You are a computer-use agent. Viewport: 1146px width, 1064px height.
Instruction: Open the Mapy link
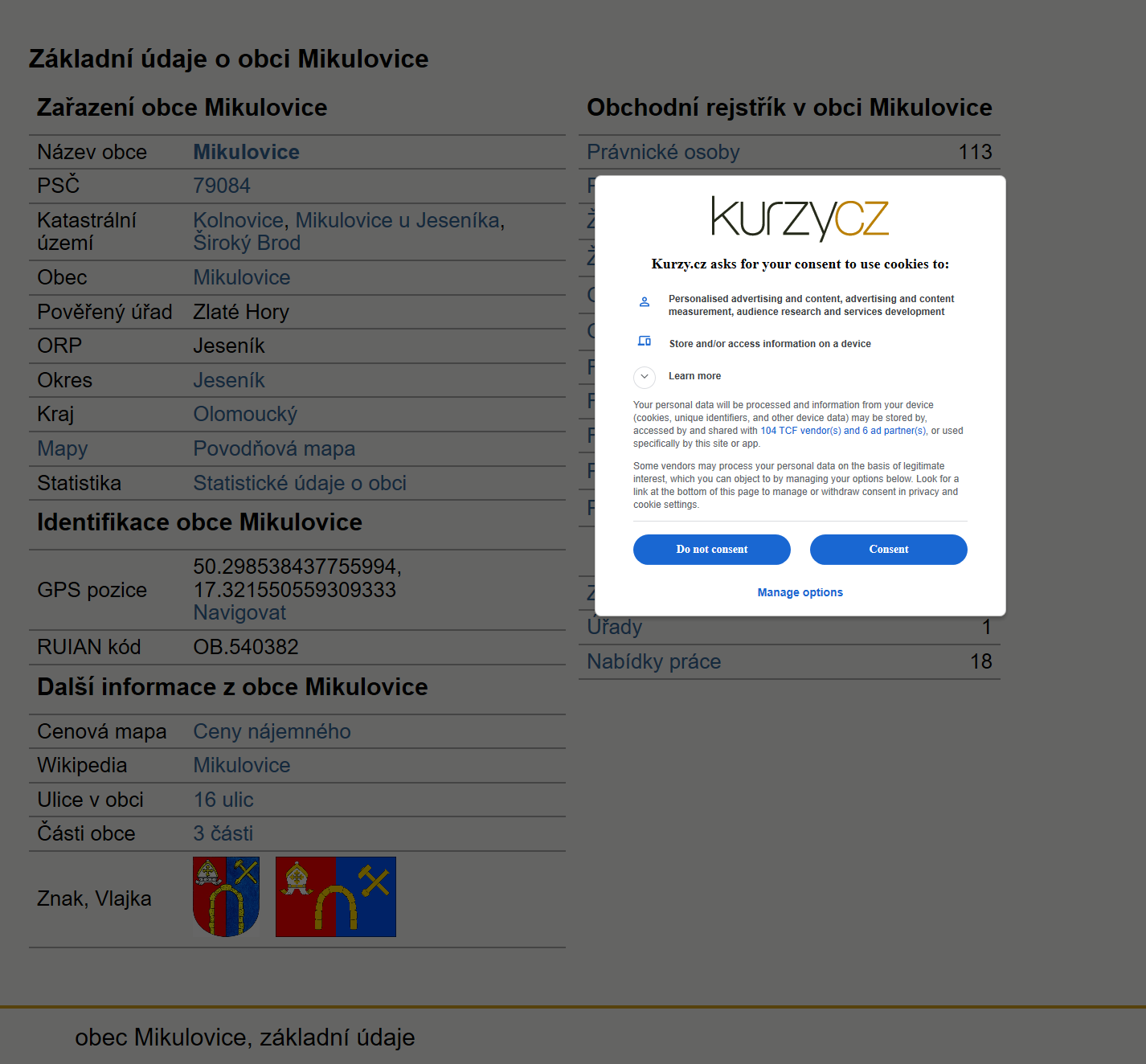[63, 448]
